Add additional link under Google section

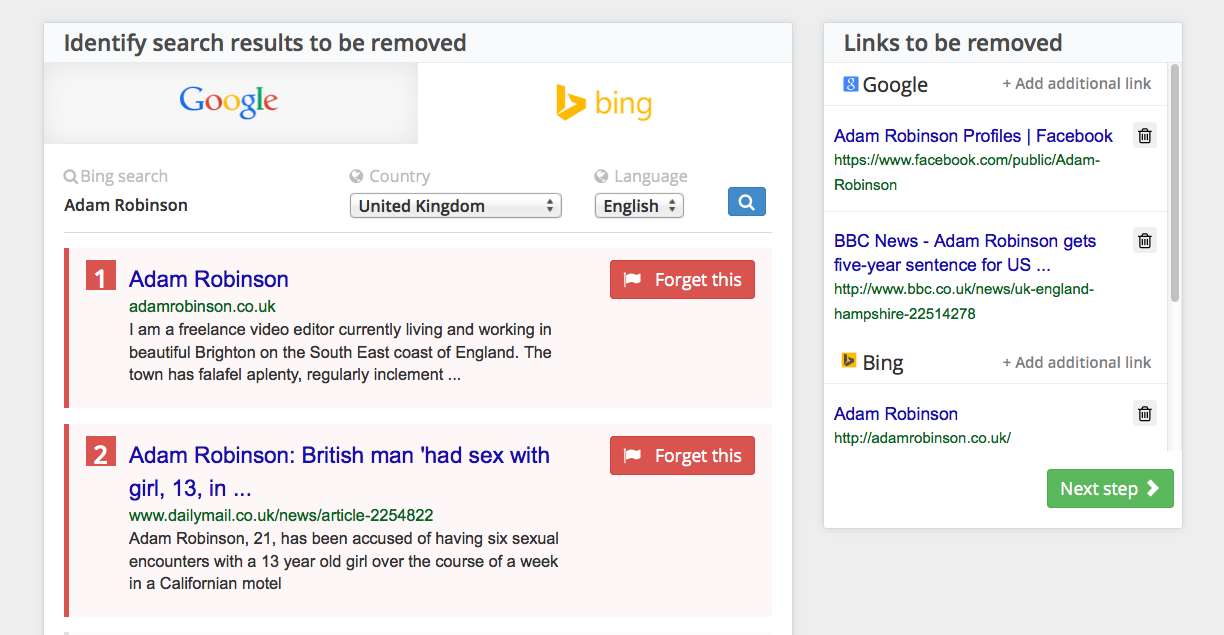(1077, 84)
